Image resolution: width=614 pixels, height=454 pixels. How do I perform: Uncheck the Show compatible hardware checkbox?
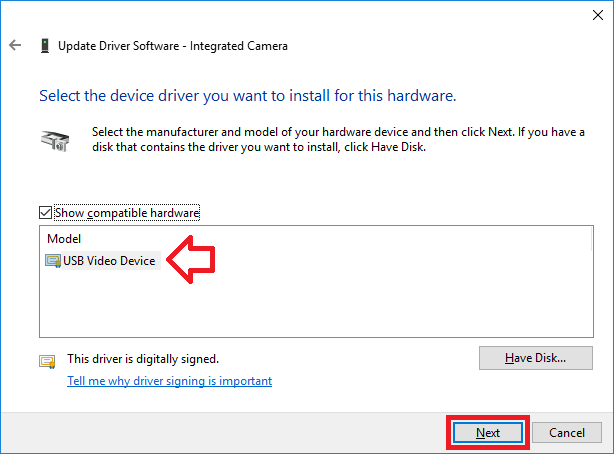tap(45, 213)
